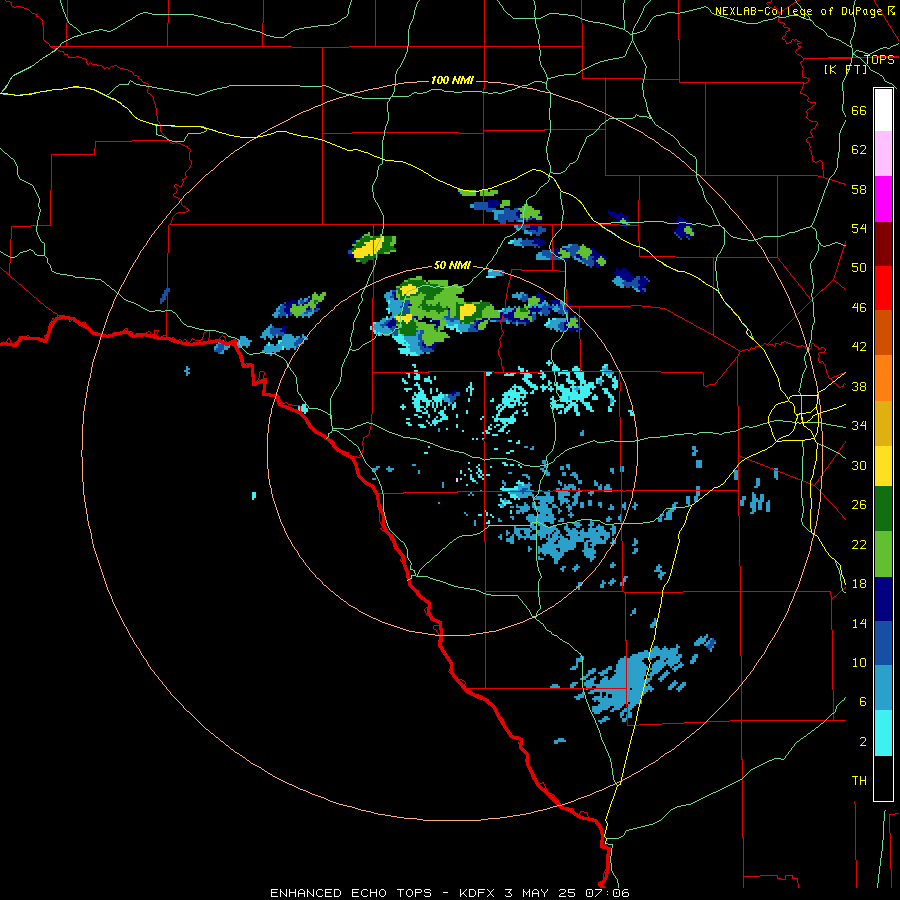
Task: Select the sky blue legend swatch
Action: pos(883,688)
